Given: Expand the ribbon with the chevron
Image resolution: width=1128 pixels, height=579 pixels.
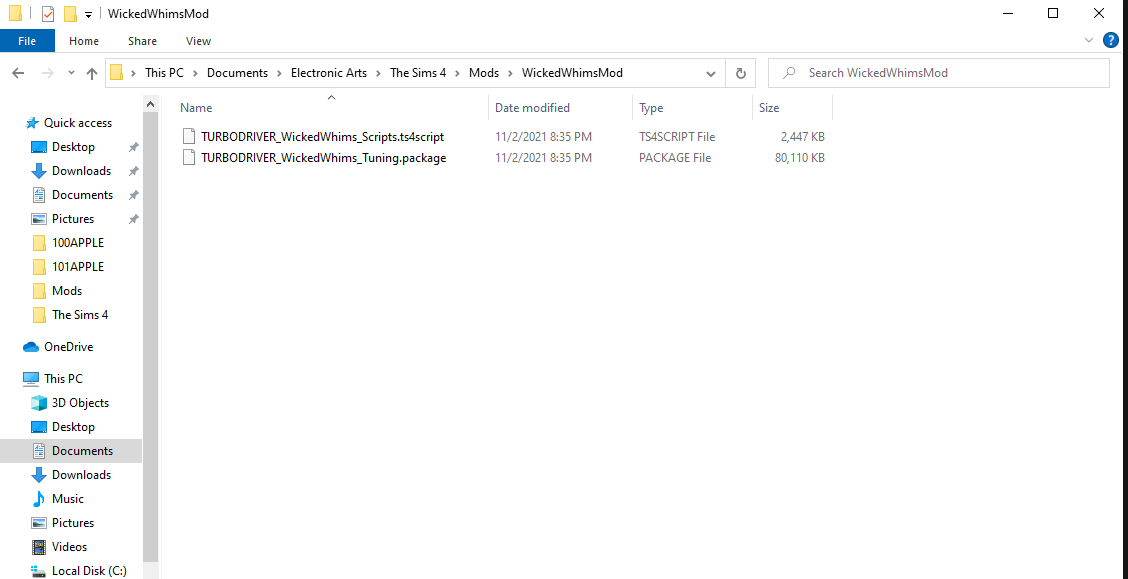Looking at the screenshot, I should pos(1089,41).
